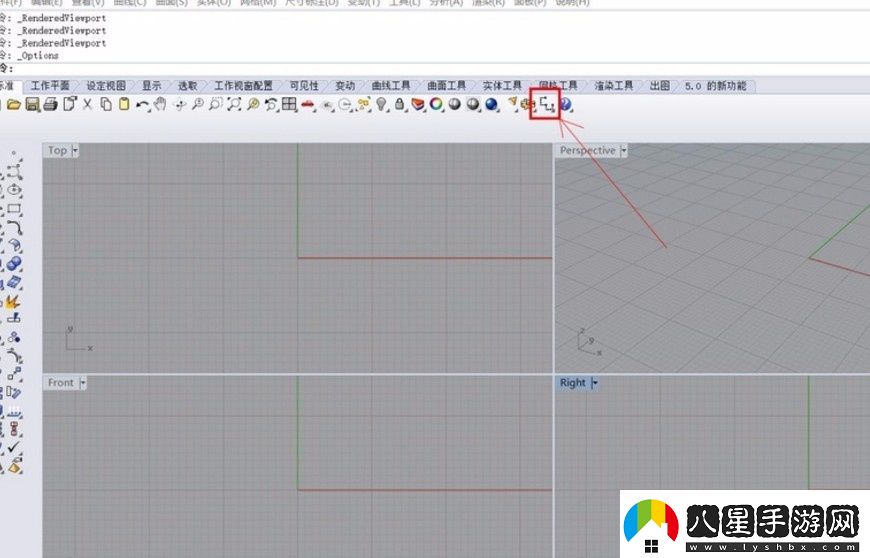Click the Front viewport title label
The width and height of the screenshot is (870, 558).
[x=61, y=383]
